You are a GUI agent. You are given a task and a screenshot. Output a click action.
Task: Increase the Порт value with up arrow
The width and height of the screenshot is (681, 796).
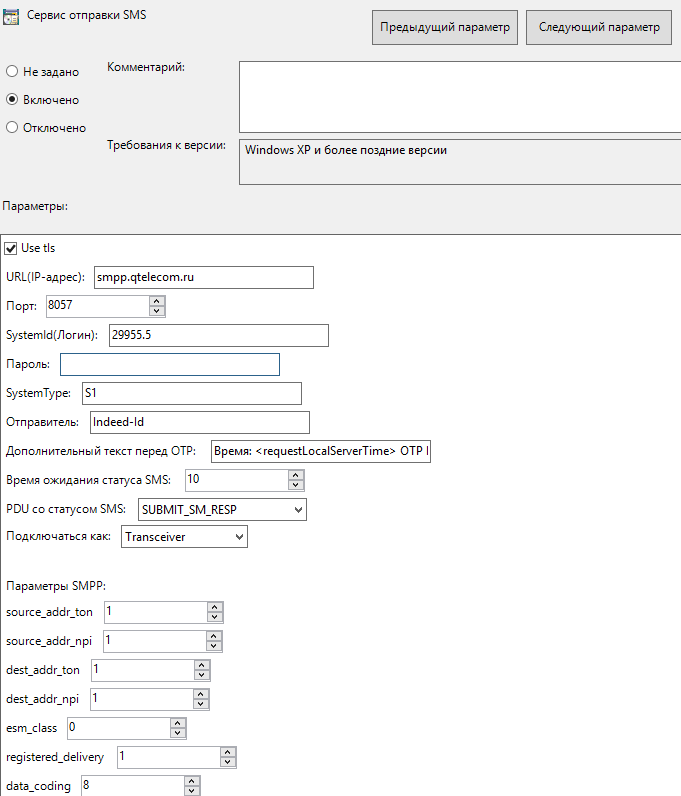click(x=156, y=301)
